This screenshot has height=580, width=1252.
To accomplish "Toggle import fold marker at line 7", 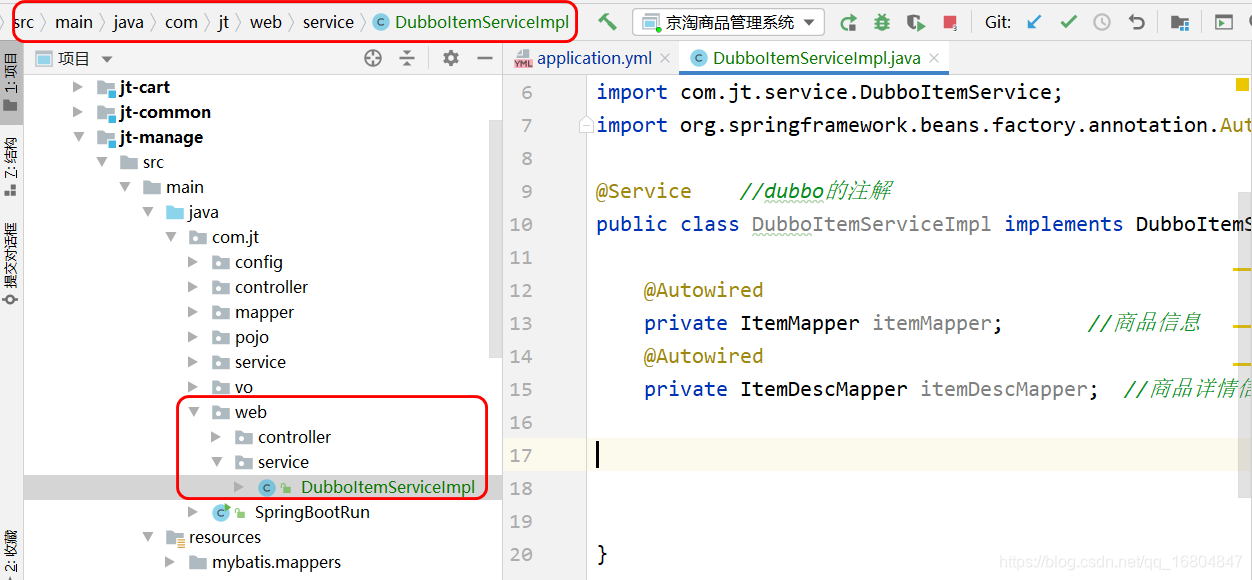I will point(587,125).
